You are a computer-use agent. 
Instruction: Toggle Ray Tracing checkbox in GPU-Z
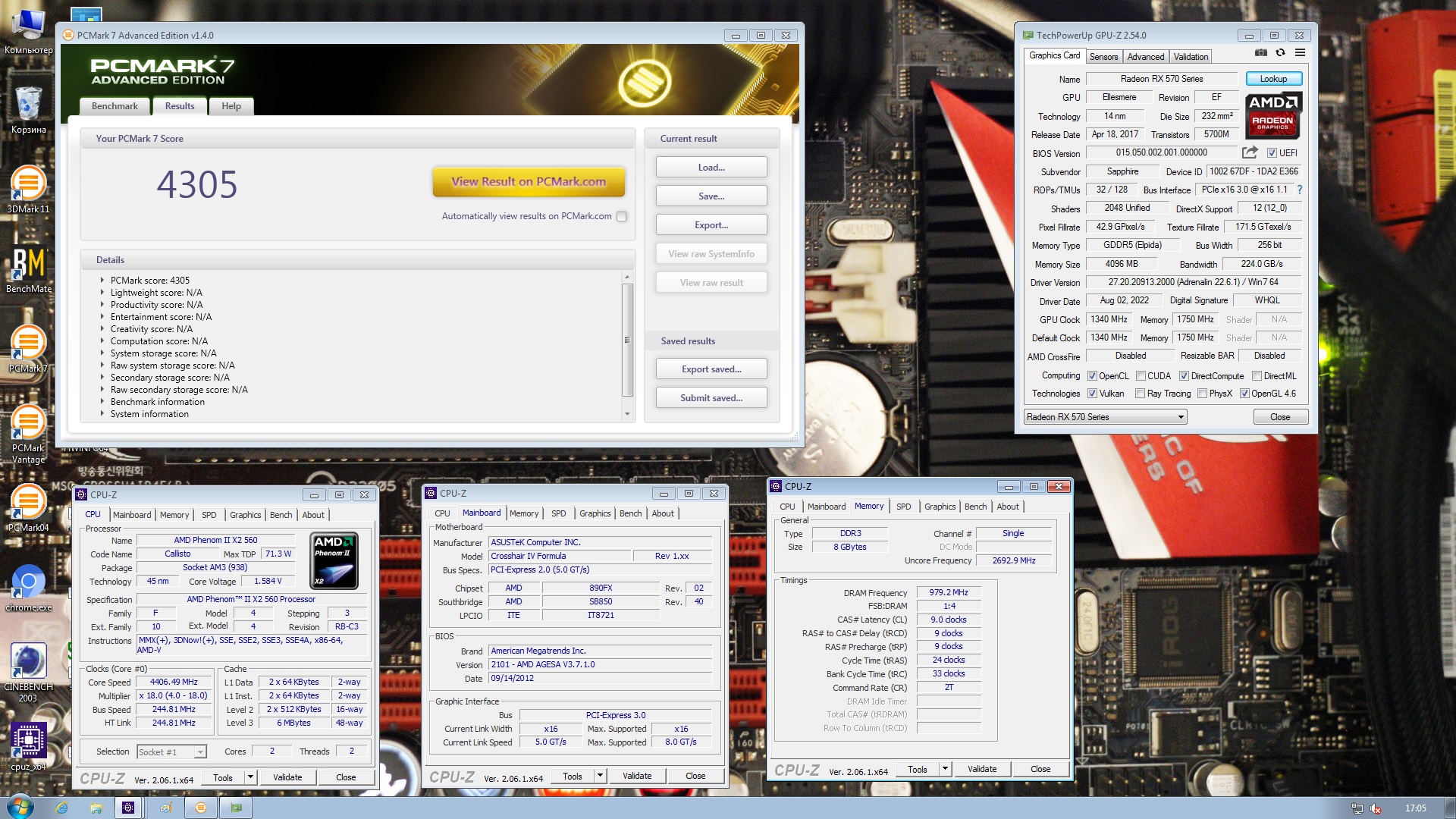click(x=1140, y=393)
